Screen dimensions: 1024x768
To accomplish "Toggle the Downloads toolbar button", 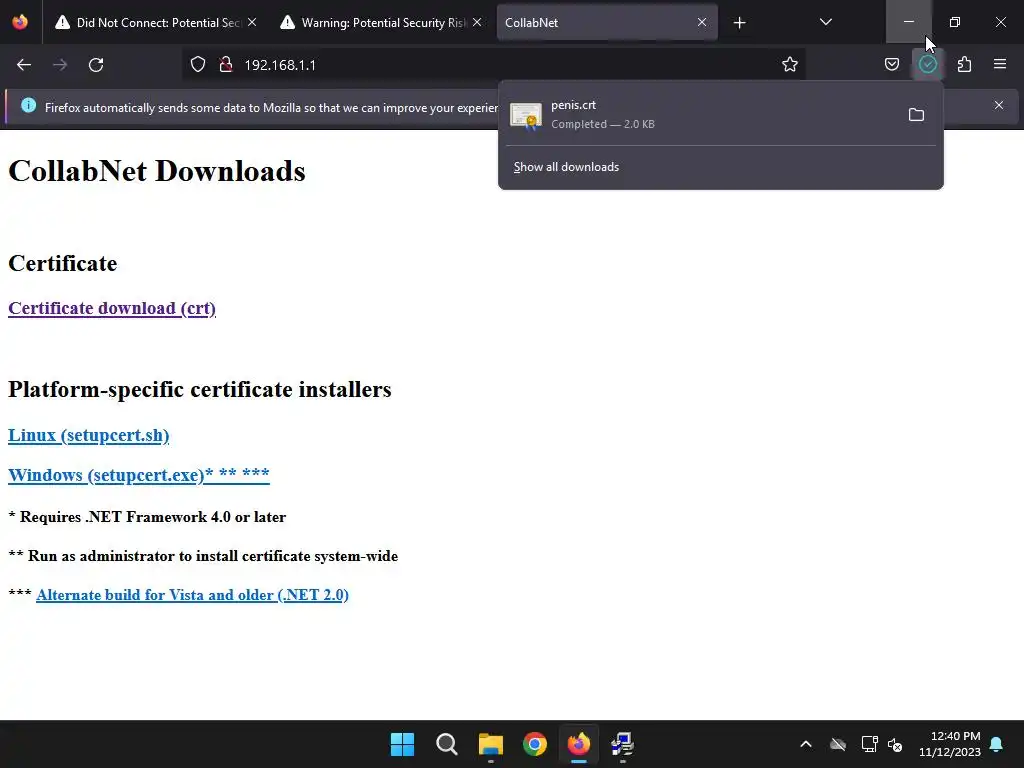I will (927, 65).
